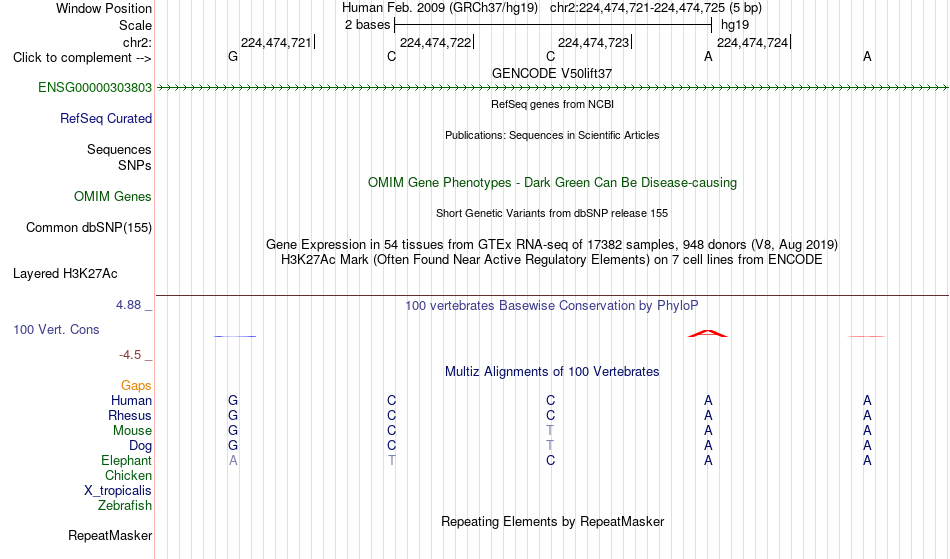
Task: Click the Mouse species label
Action: pos(132,431)
